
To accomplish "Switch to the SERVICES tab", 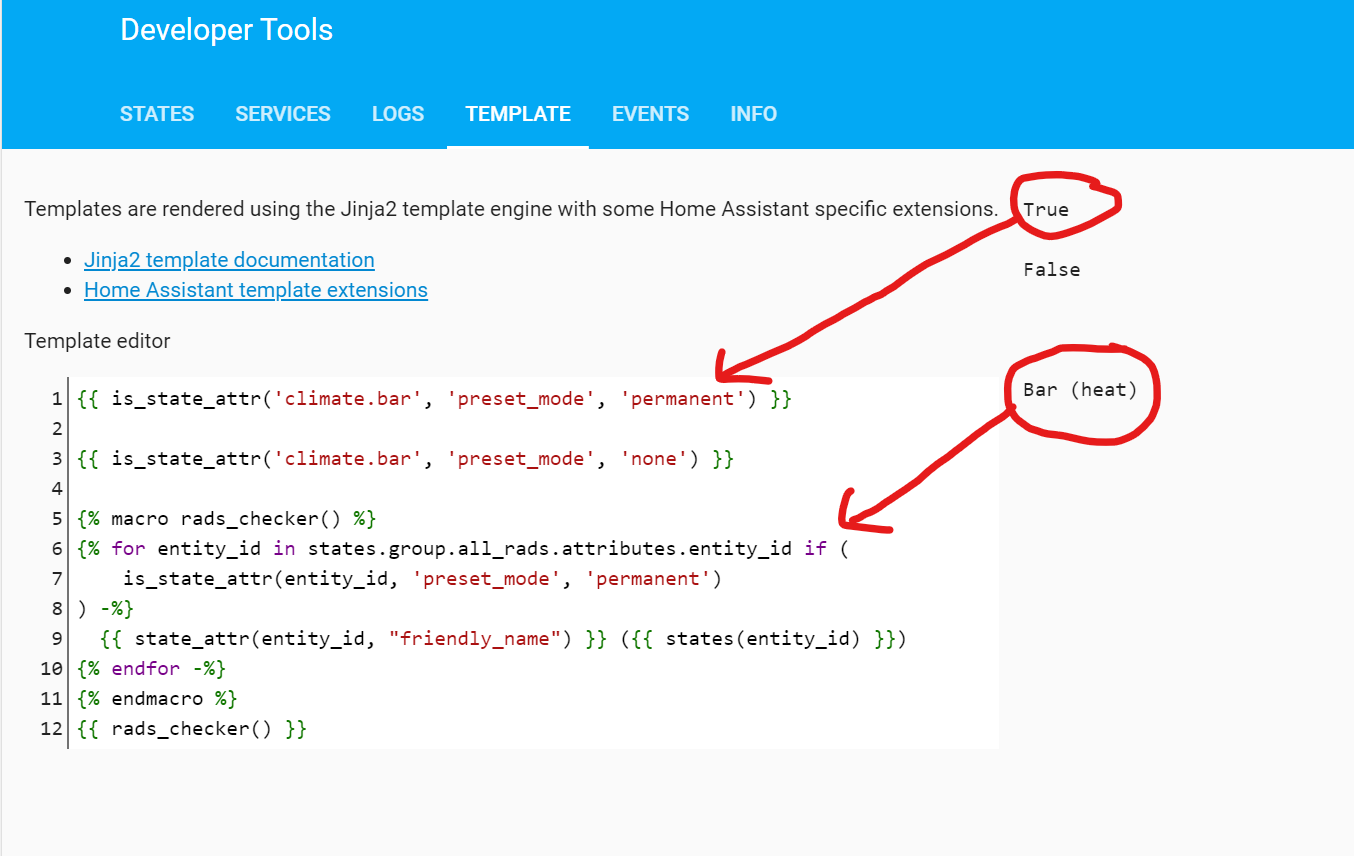I will click(x=283, y=114).
